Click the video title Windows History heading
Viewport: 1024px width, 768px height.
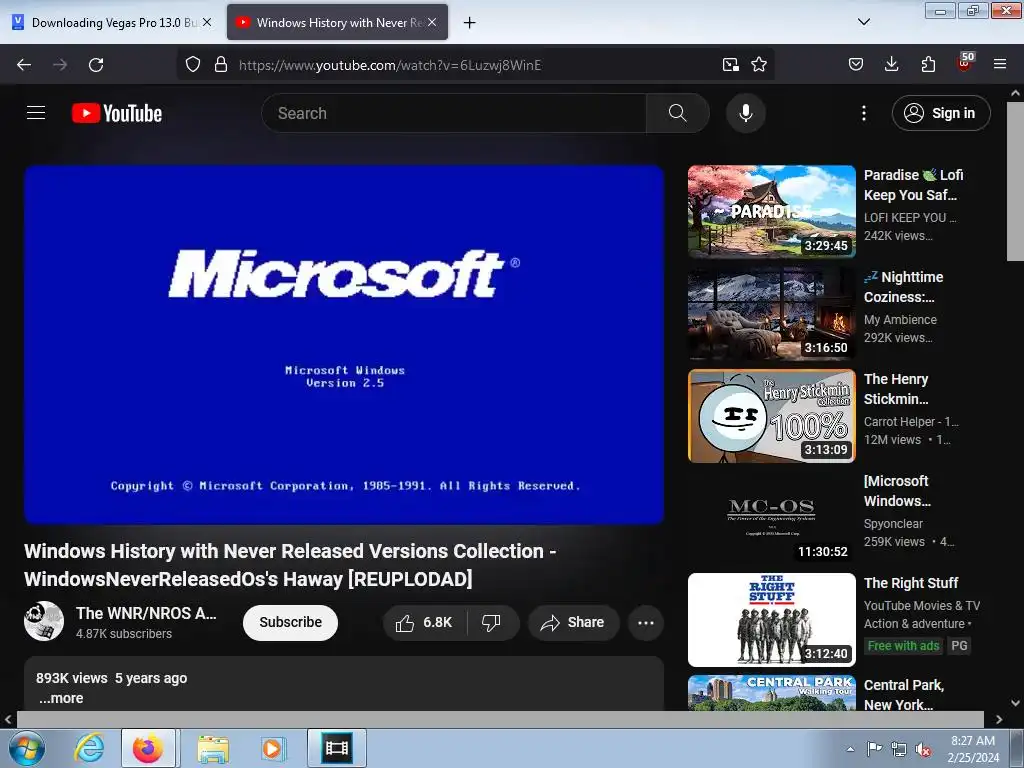pyautogui.click(x=290, y=565)
